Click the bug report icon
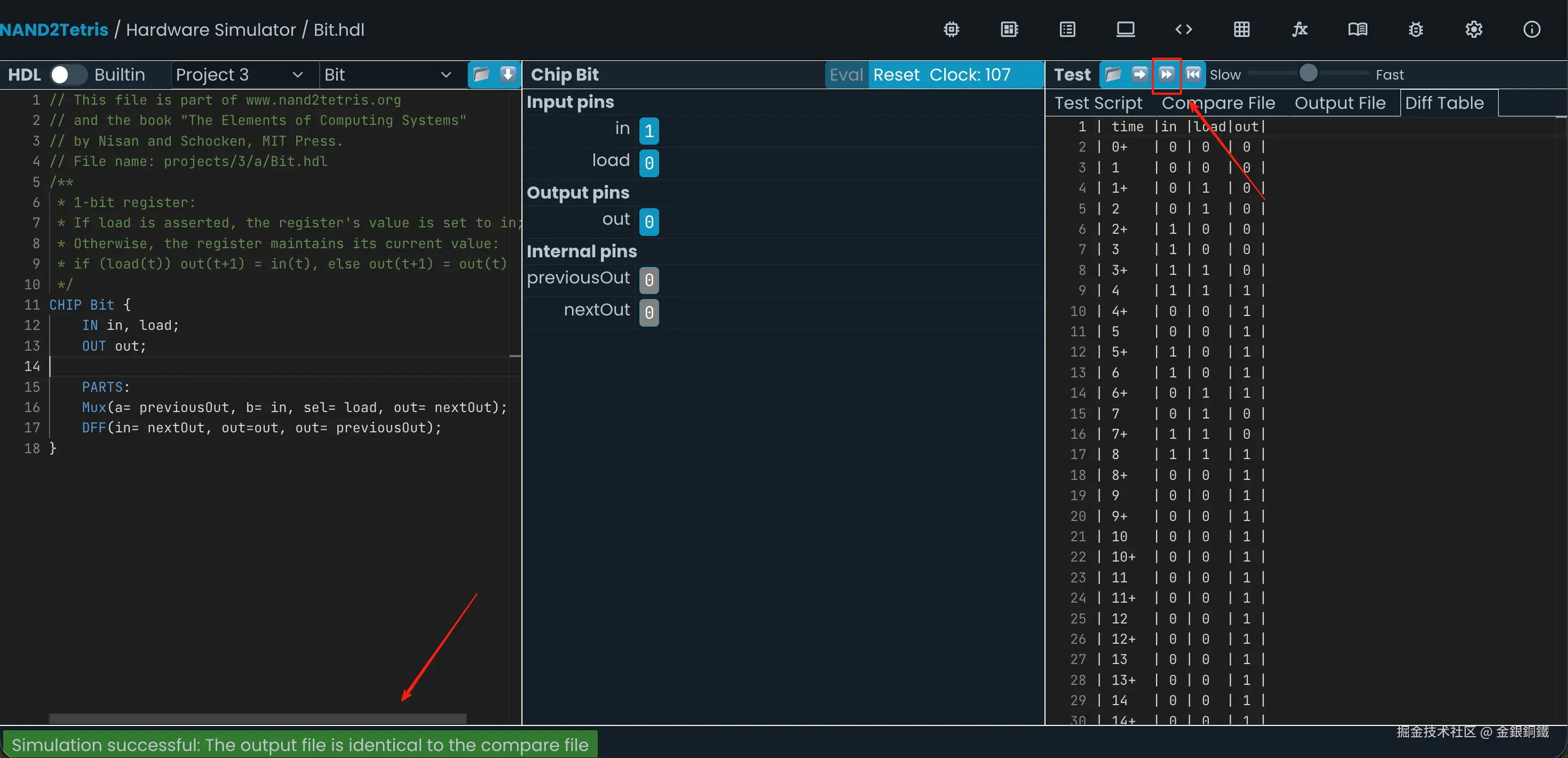The image size is (1568, 758). [x=1416, y=29]
